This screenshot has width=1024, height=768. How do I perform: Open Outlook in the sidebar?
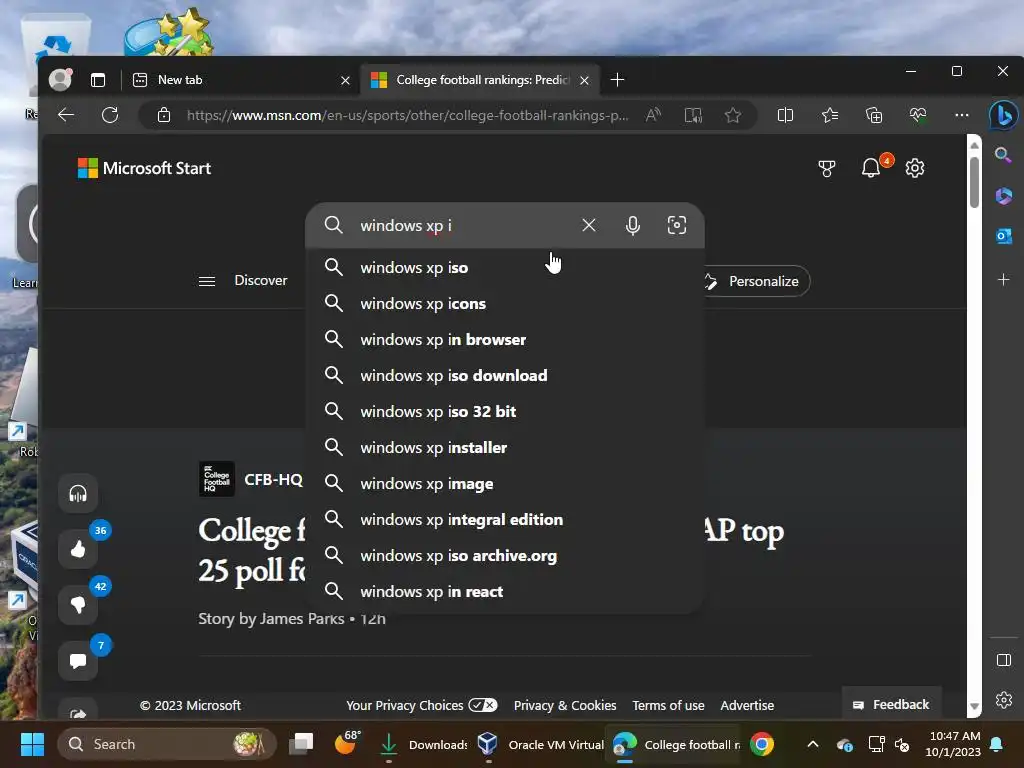point(1003,236)
